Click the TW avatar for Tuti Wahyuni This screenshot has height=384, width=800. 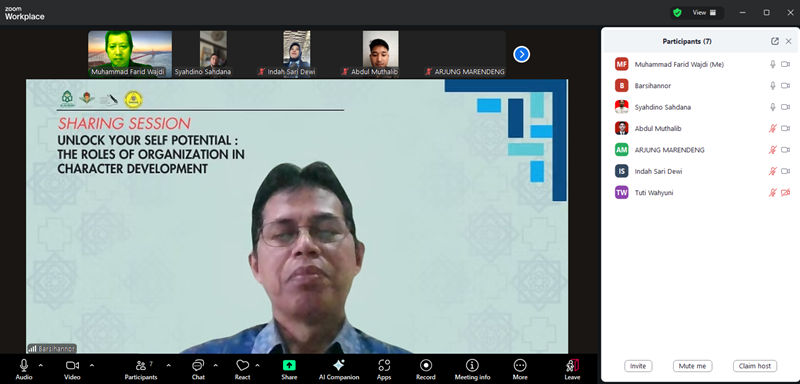(x=621, y=193)
